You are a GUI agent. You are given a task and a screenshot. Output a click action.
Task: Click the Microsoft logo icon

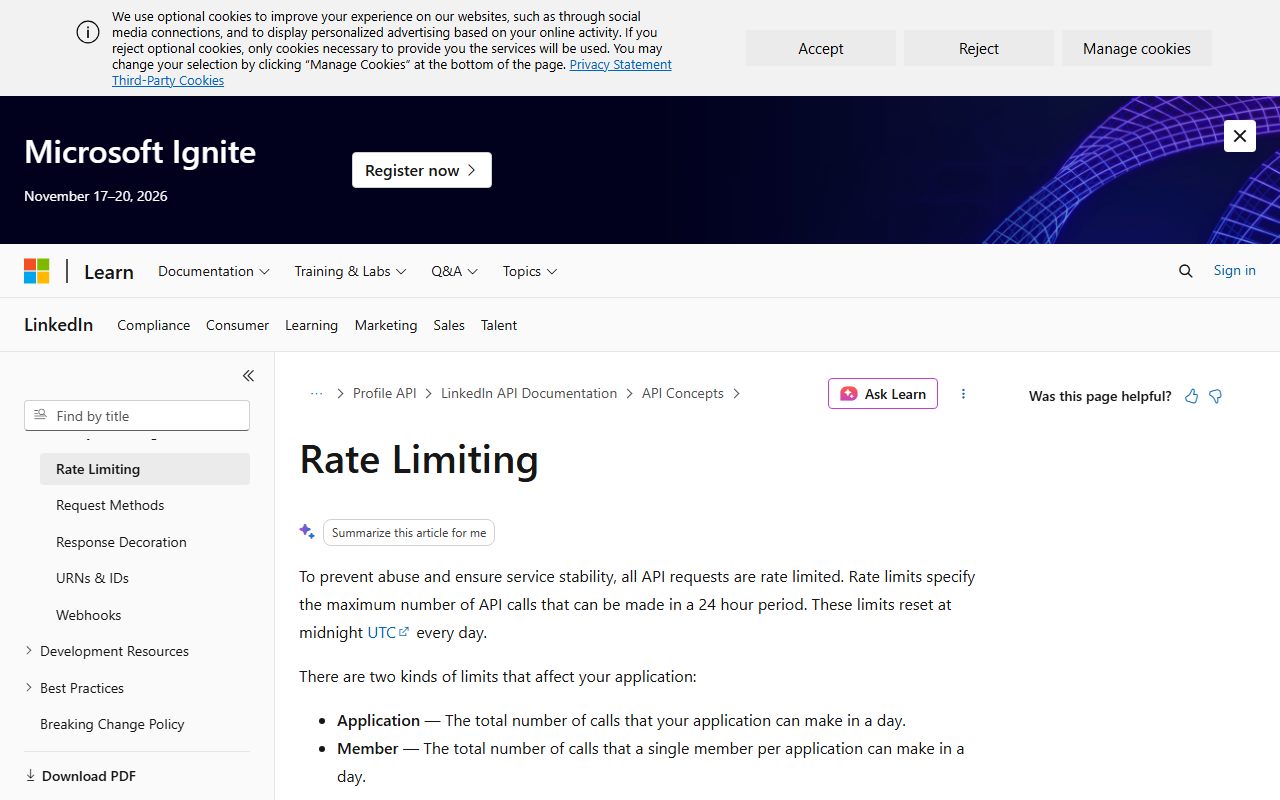click(x=37, y=271)
